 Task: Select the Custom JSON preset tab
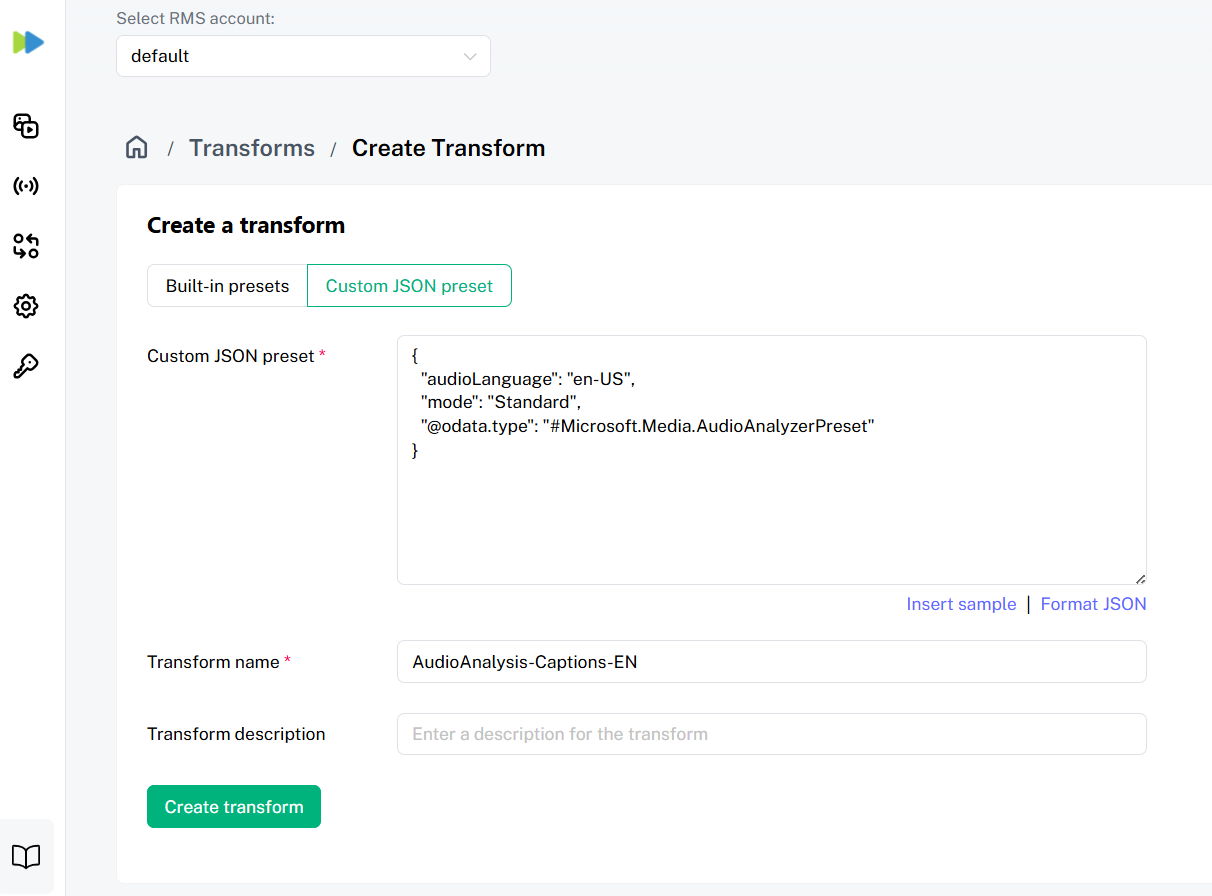pyautogui.click(x=409, y=286)
